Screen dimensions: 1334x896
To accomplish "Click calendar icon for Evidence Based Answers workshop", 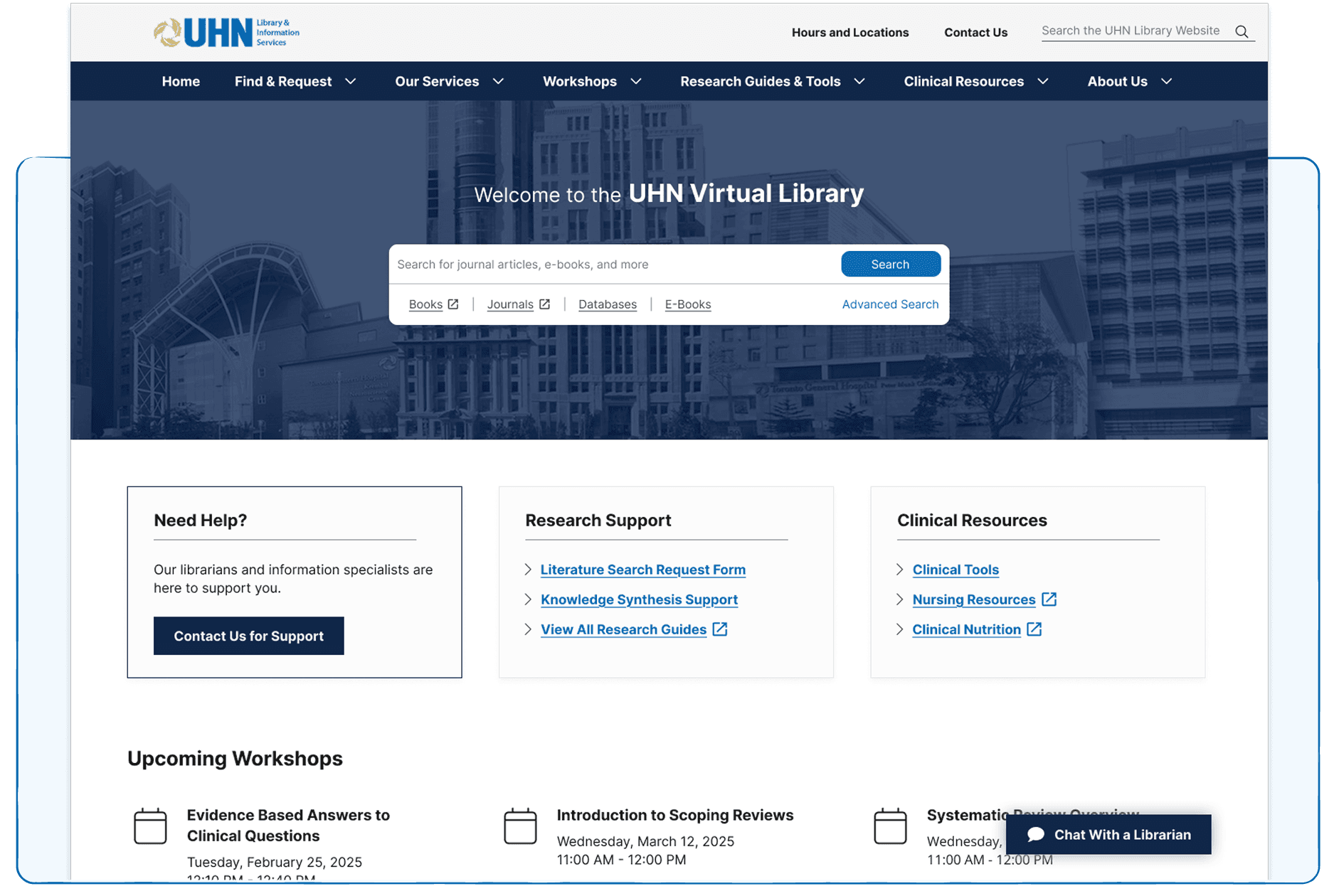I will click(x=150, y=826).
